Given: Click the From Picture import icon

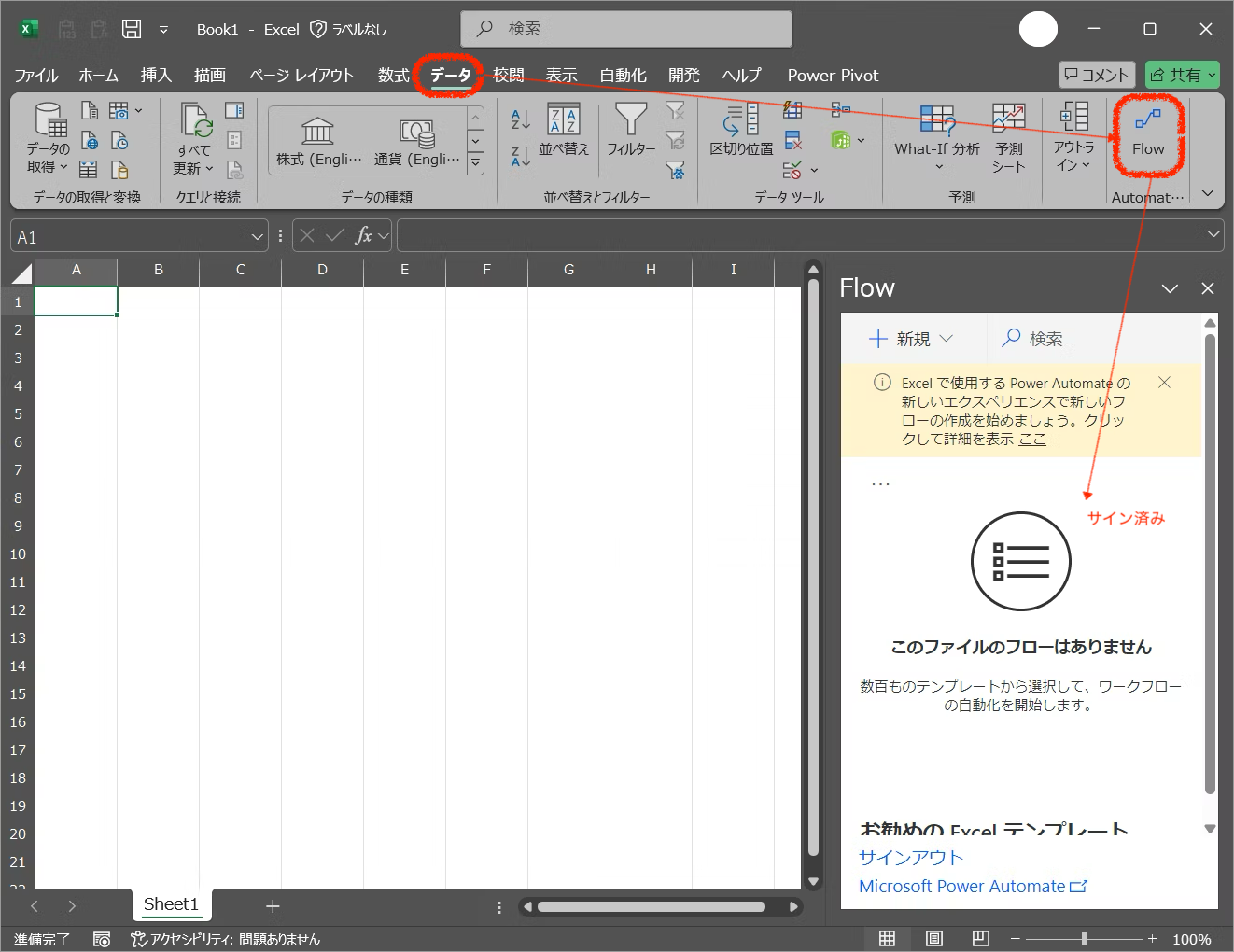Looking at the screenshot, I should click(x=119, y=111).
